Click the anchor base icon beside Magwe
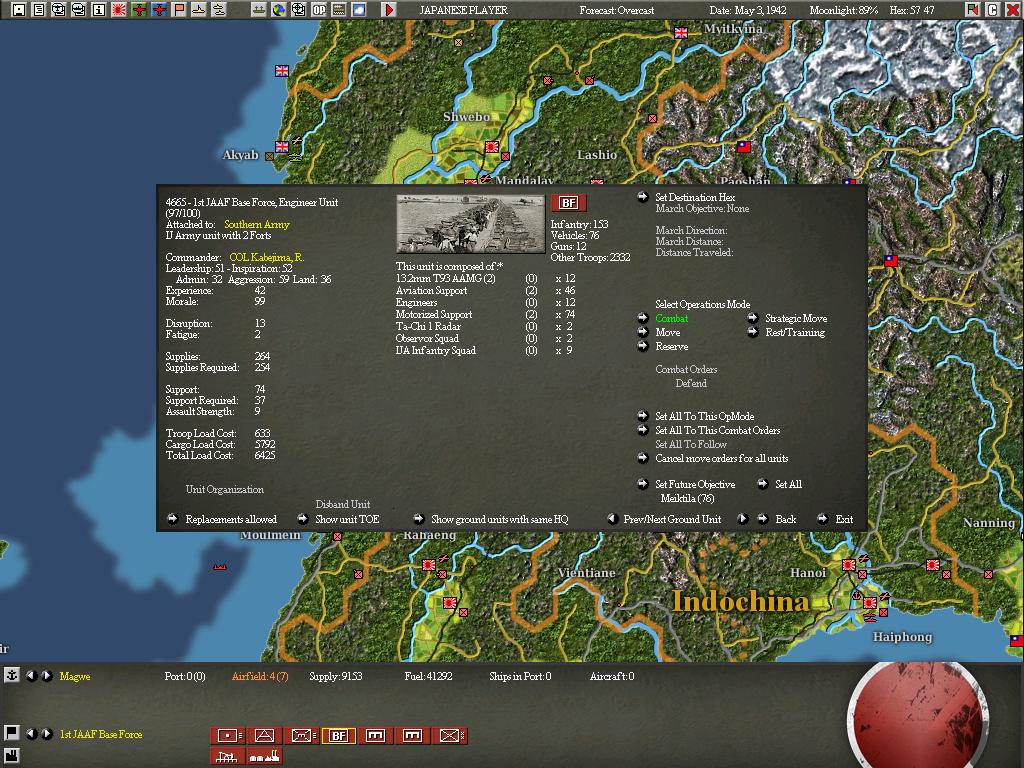The image size is (1024, 768). tap(11, 675)
